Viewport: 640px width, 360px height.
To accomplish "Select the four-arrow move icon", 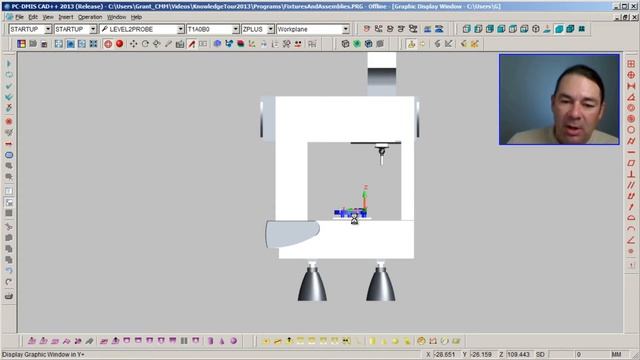I will (x=133, y=44).
